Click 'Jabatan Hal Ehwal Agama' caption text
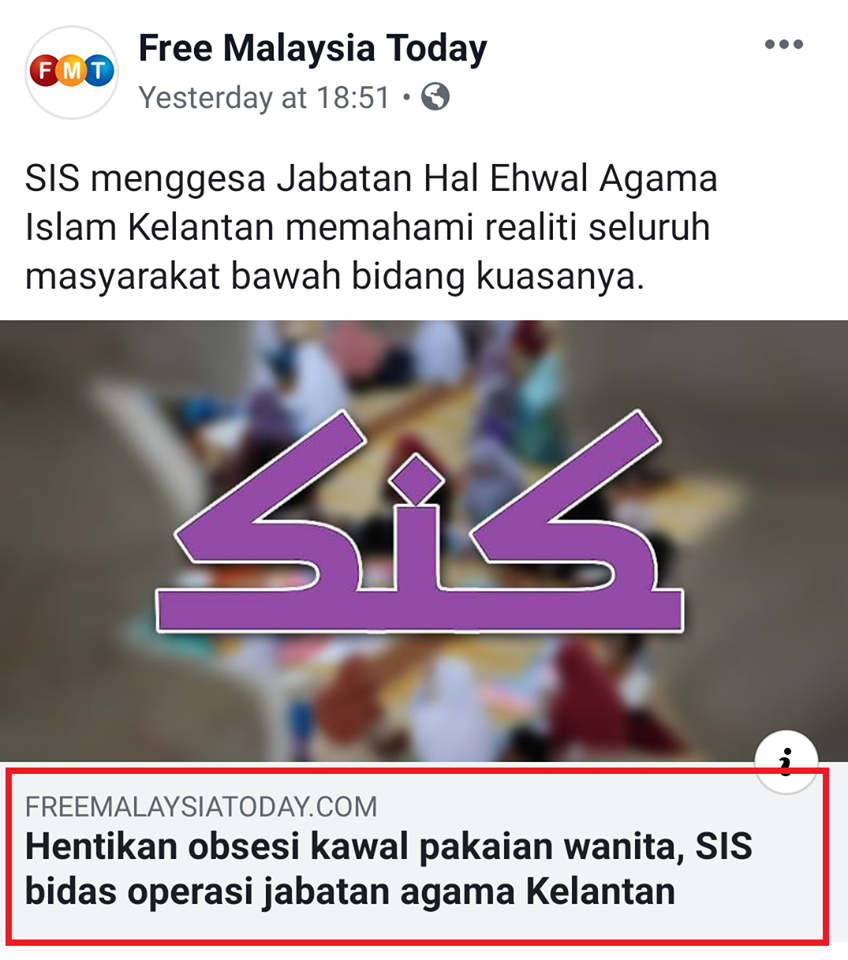 pyautogui.click(x=497, y=179)
